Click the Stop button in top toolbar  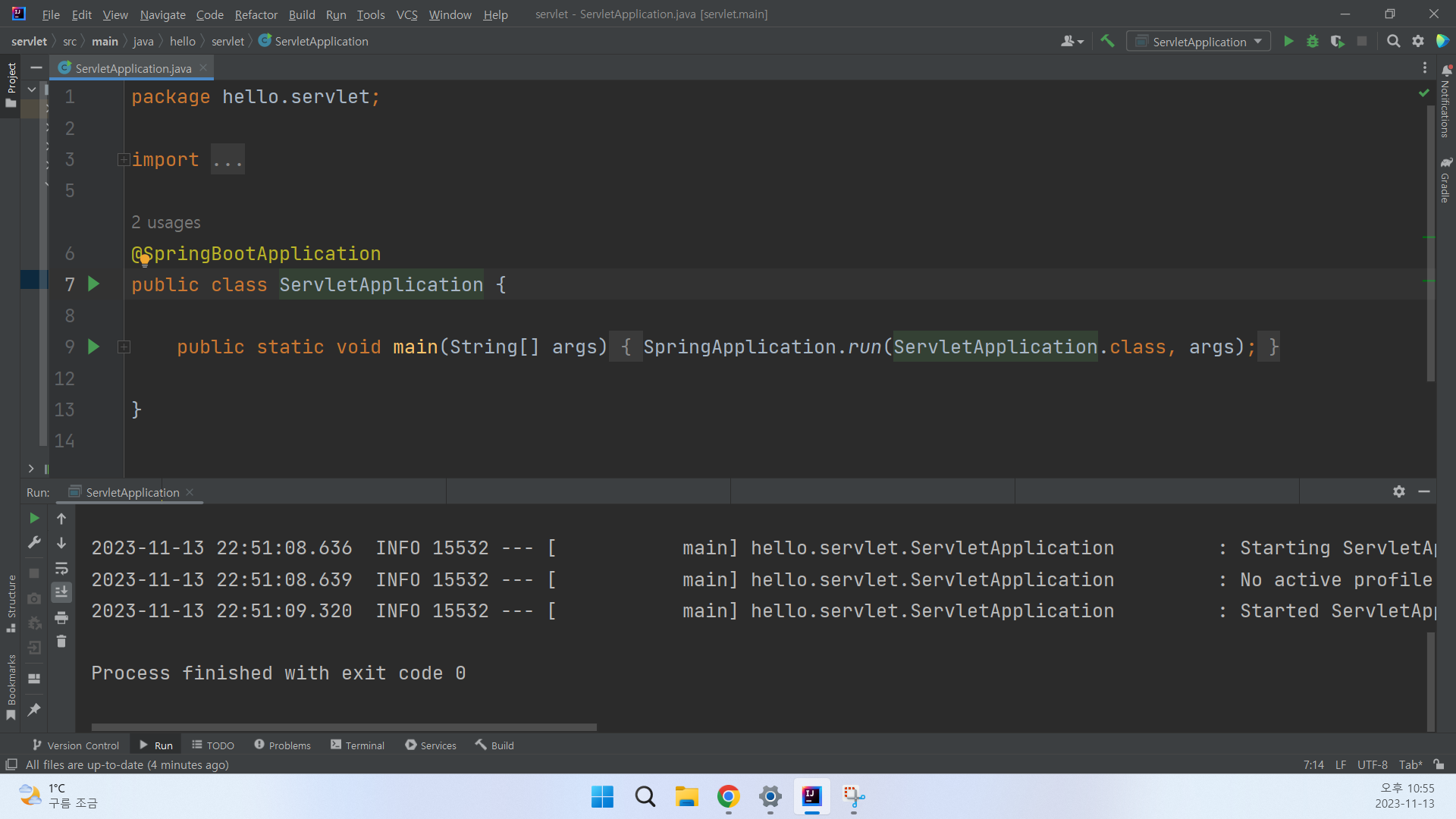(1362, 42)
